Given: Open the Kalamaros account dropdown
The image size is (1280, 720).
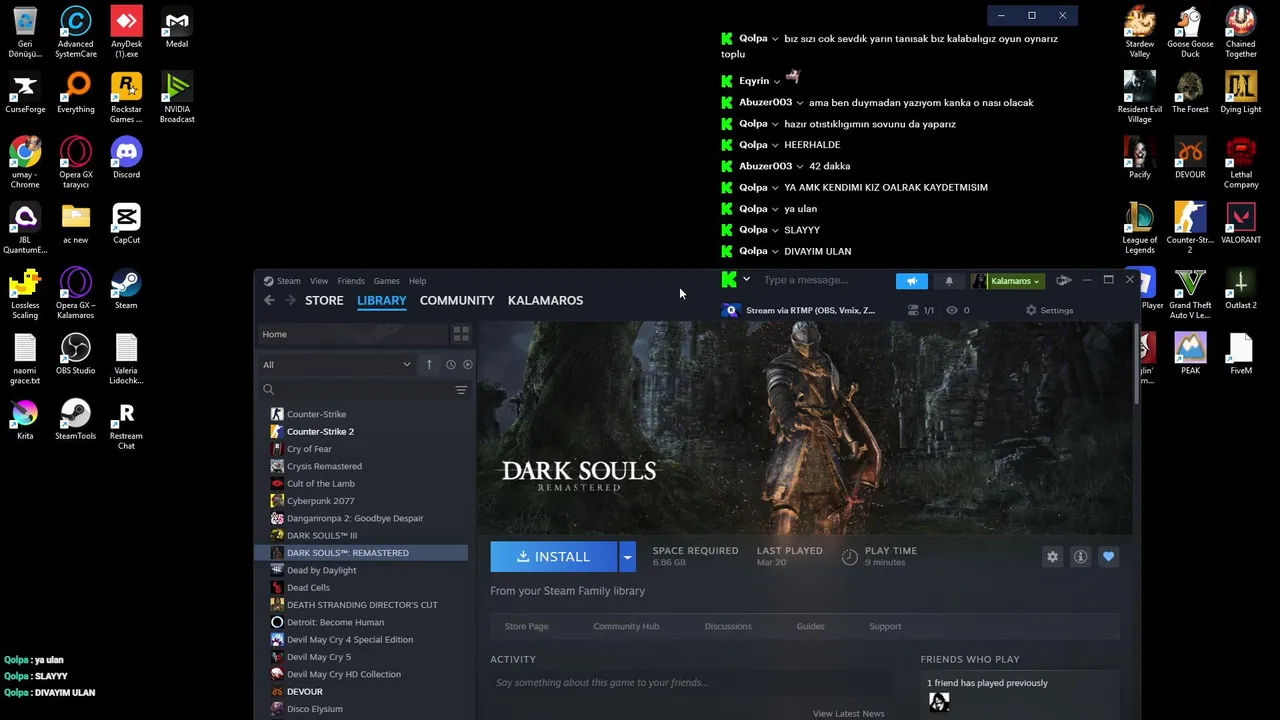Looking at the screenshot, I should click(1008, 281).
